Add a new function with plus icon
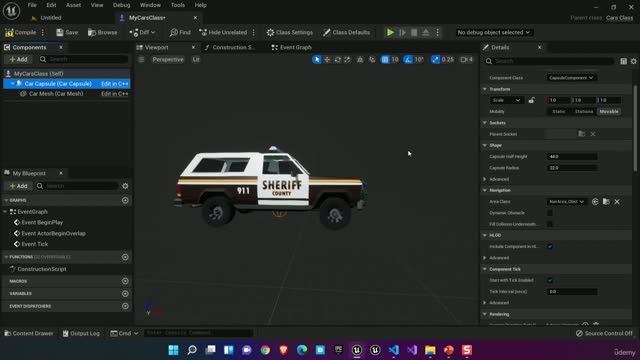Viewport: 640px width, 360px height. [125, 257]
